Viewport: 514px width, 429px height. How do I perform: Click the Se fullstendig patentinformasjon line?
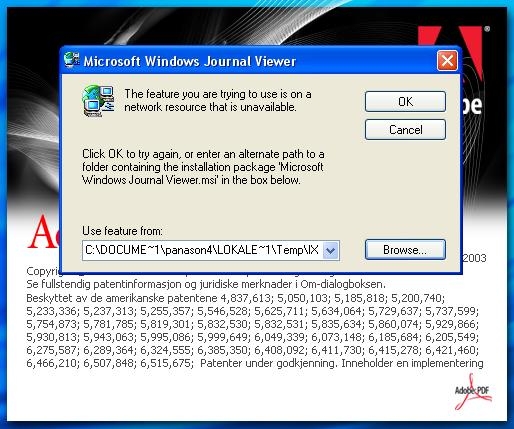pyautogui.click(x=206, y=284)
